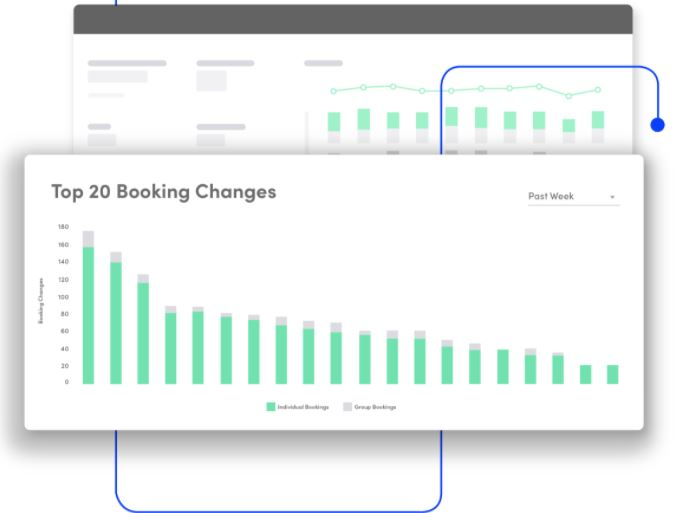Image resolution: width=686 pixels, height=513 pixels.
Task: Click the "120" y-axis value
Action: click(63, 279)
